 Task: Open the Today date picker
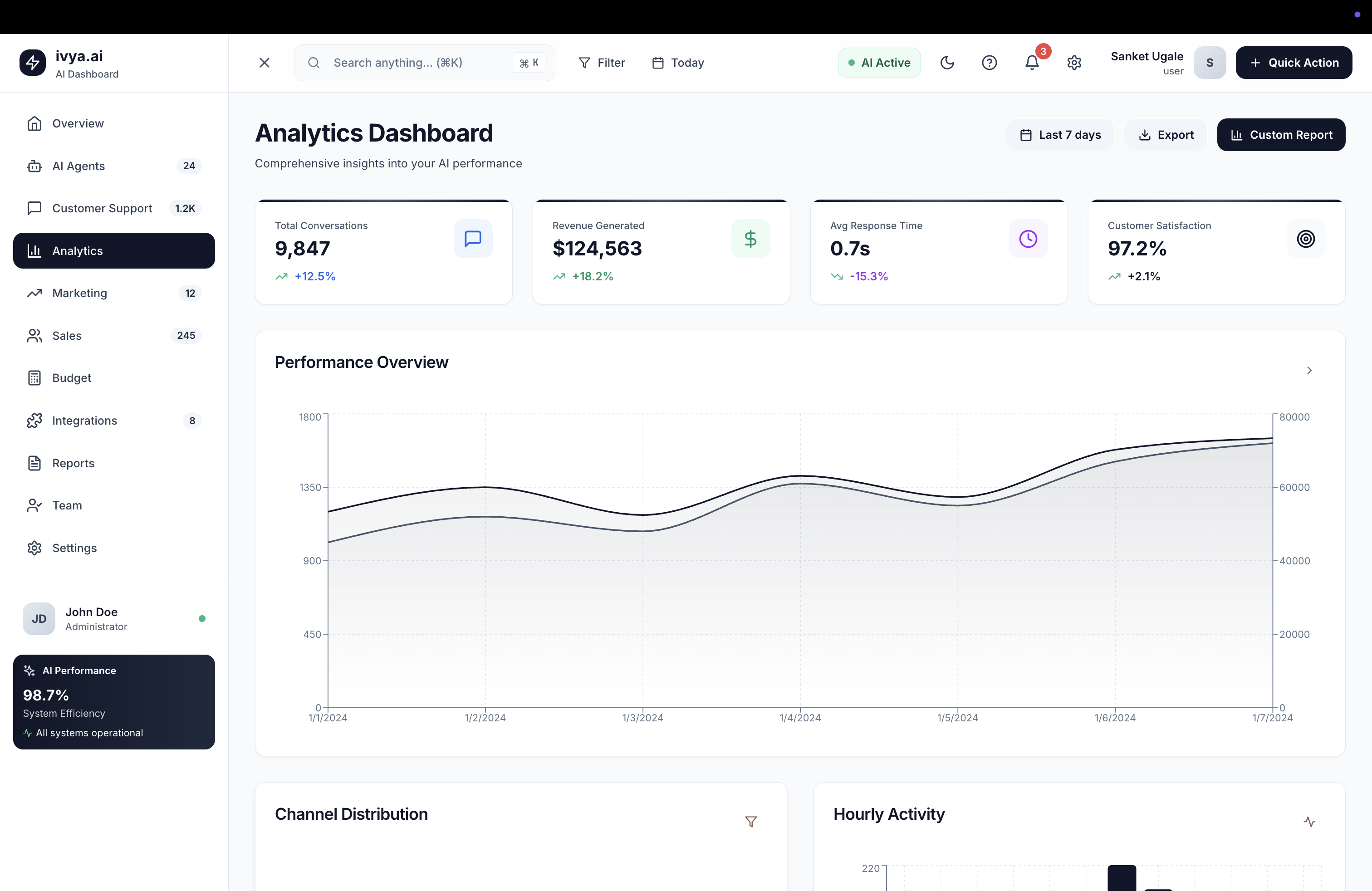point(678,63)
